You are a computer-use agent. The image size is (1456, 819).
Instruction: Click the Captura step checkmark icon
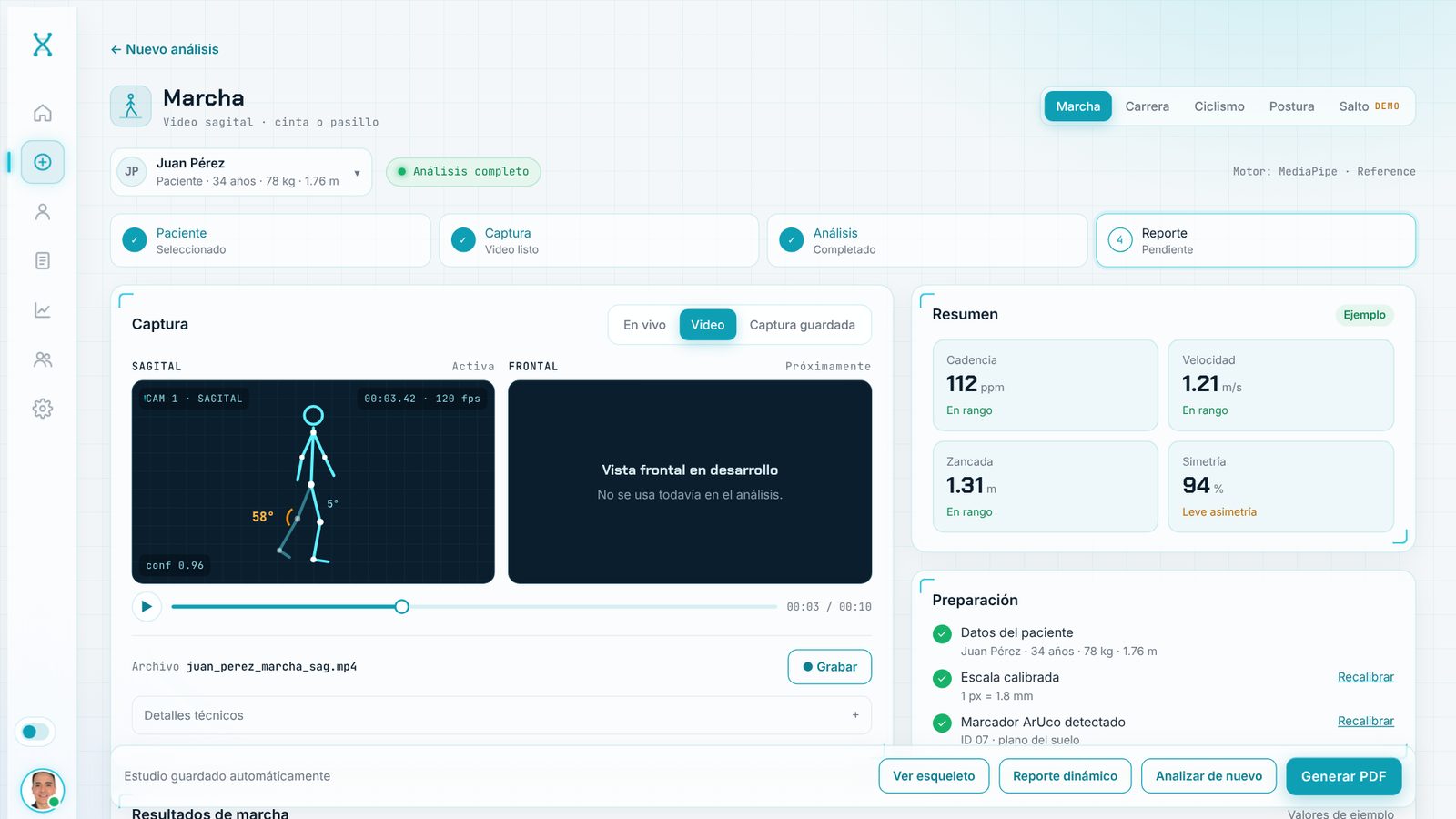[463, 240]
